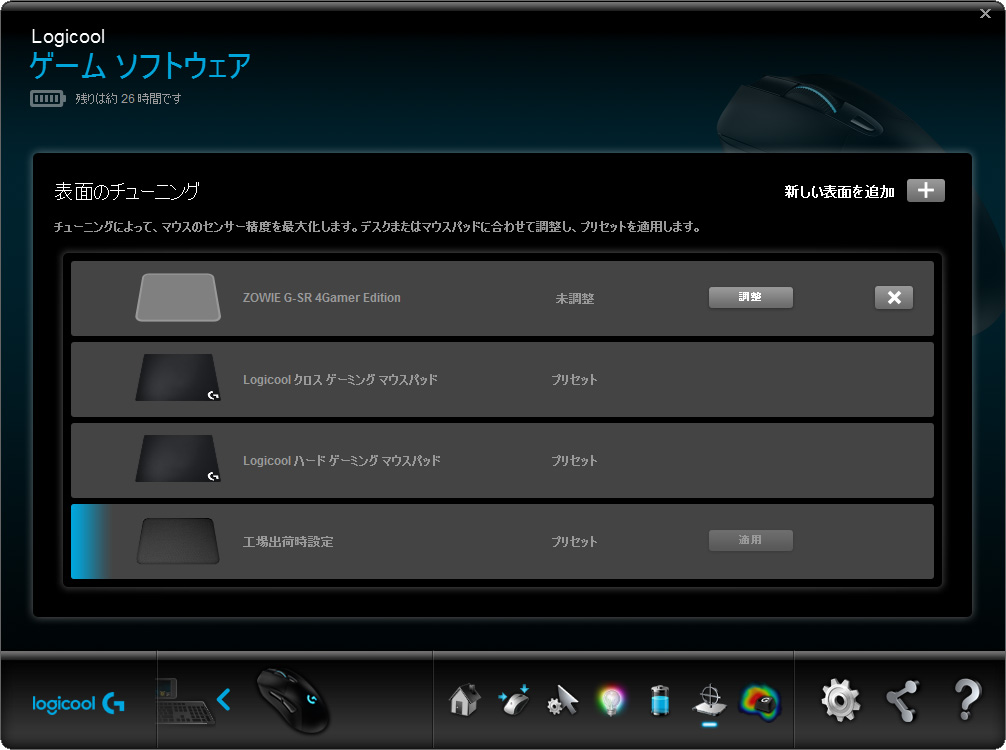Select 工場出荷時設定 surface row
Image resolution: width=1006 pixels, height=750 pixels.
coord(502,541)
